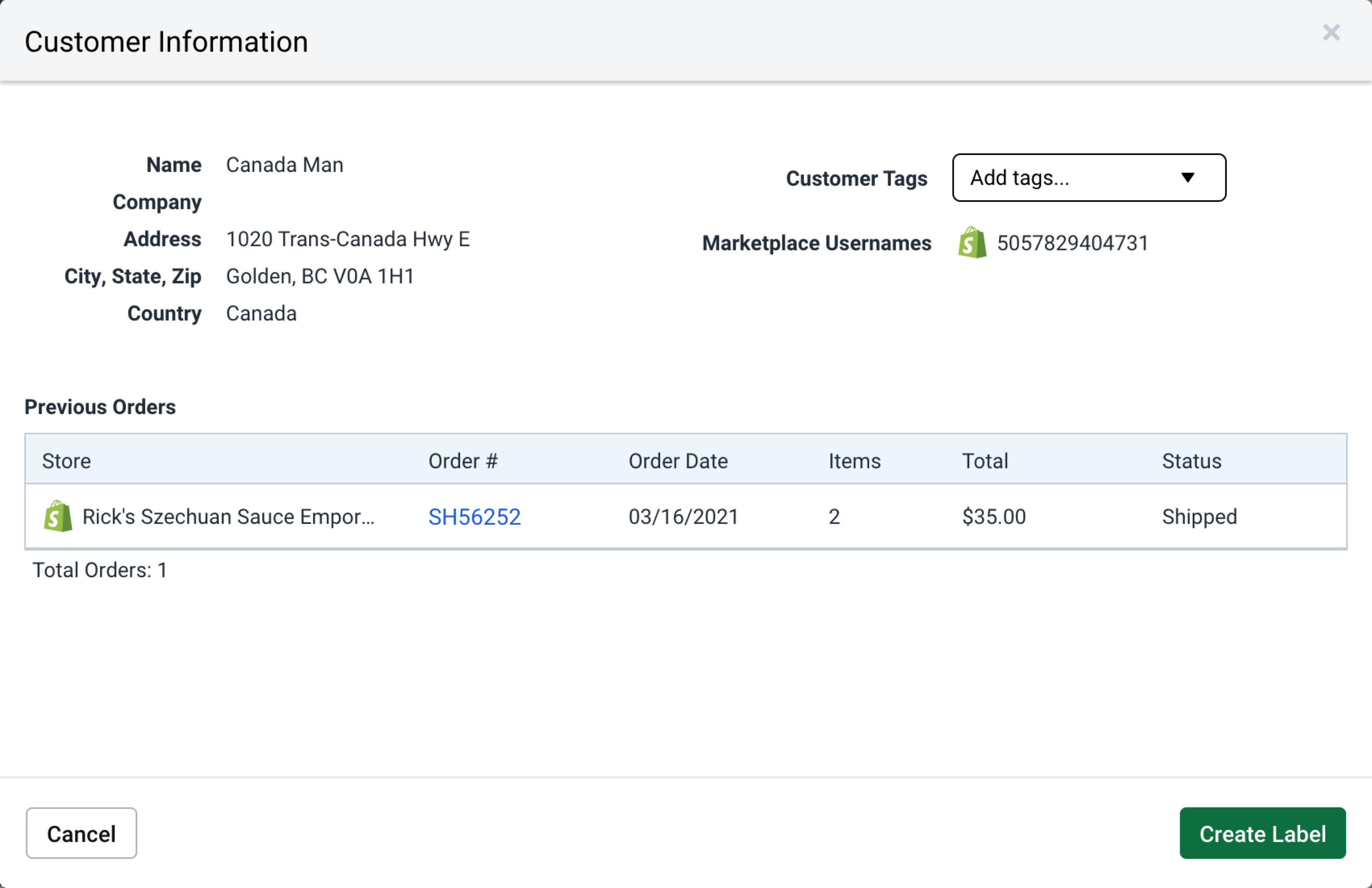Image resolution: width=1372 pixels, height=888 pixels.
Task: Click the address 1020 Trans-Canada Hwy E
Action: pos(348,239)
